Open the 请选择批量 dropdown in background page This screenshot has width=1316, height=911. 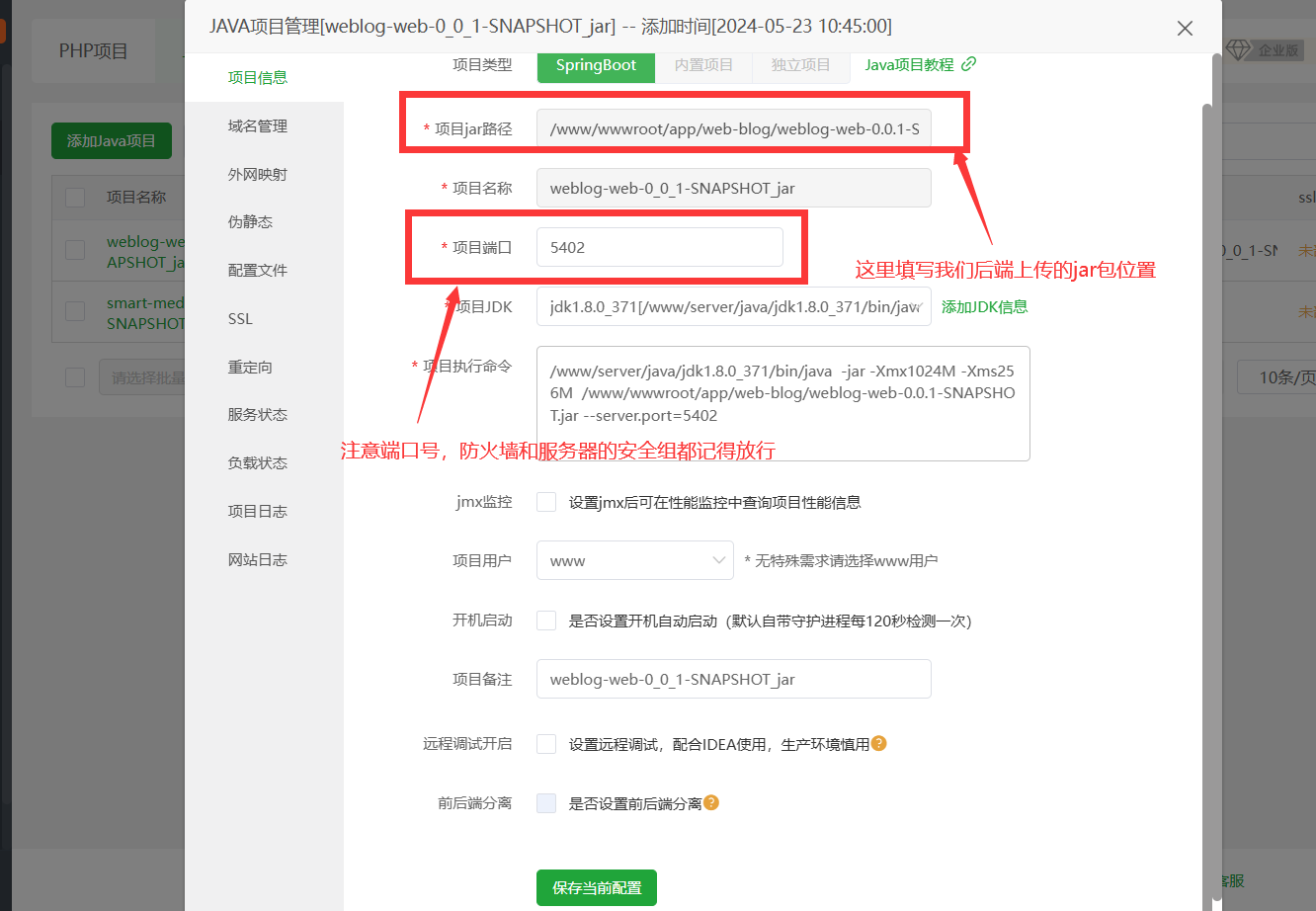[142, 377]
